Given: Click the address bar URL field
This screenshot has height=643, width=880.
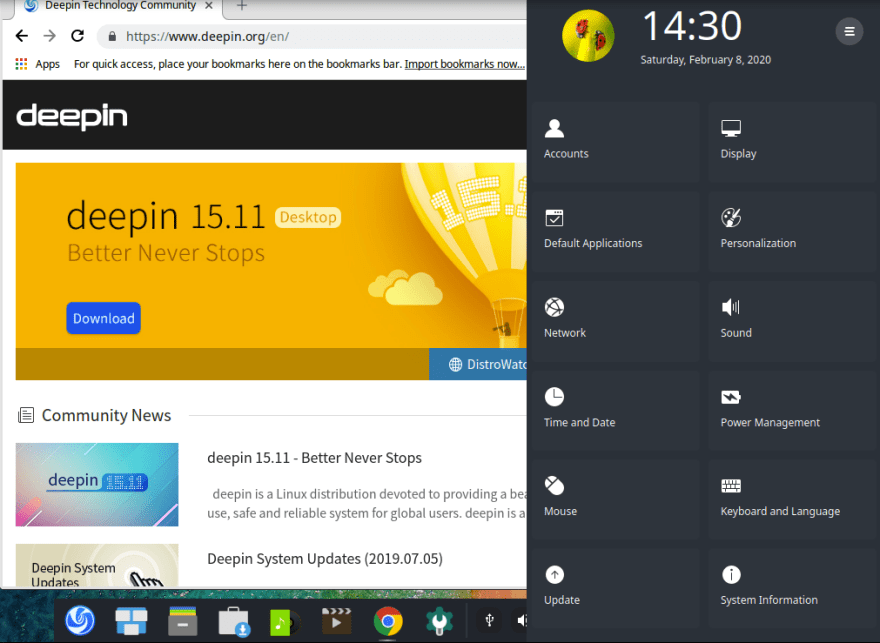Looking at the screenshot, I should click(314, 36).
